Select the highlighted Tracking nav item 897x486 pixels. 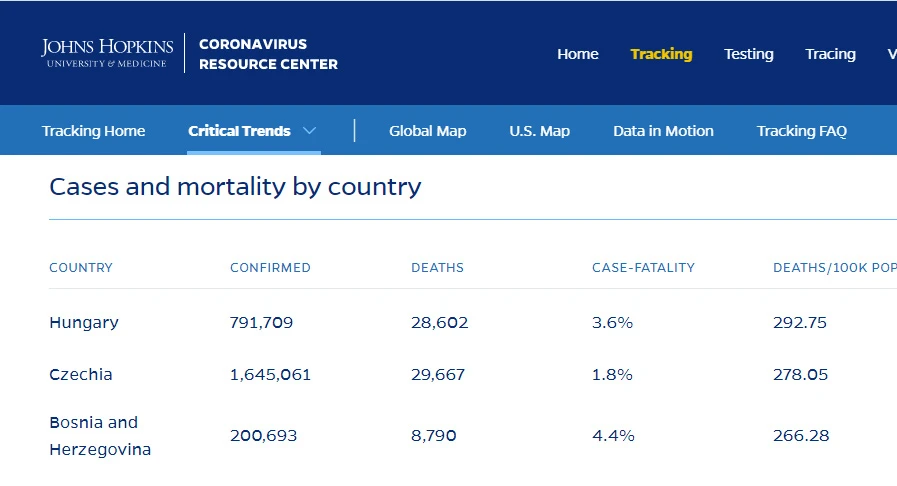(x=661, y=54)
